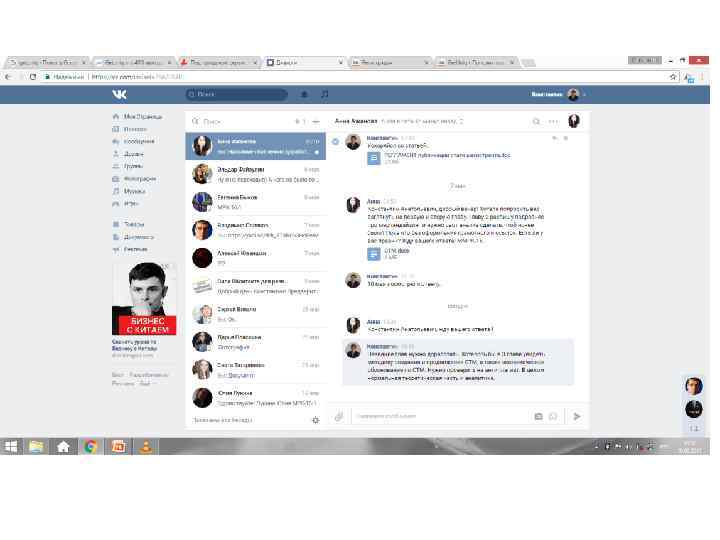This screenshot has height=540, width=720.
Task: Click the Эльдар avatar in conversation list
Action: (x=202, y=174)
